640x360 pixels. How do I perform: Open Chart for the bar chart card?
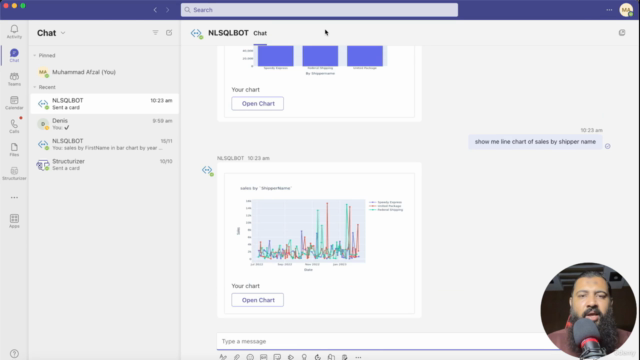click(x=258, y=104)
